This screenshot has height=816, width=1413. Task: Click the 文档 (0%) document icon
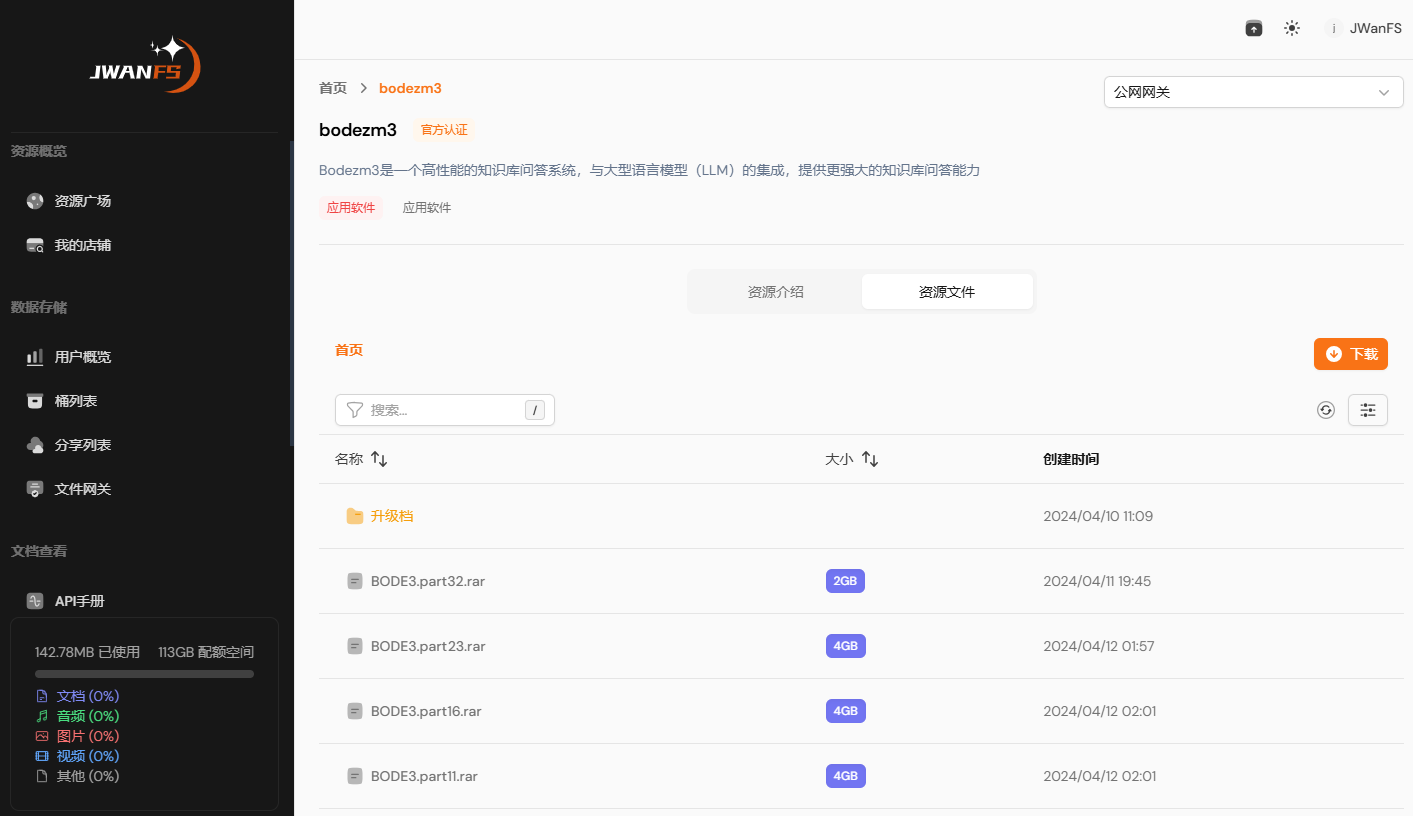pos(42,696)
